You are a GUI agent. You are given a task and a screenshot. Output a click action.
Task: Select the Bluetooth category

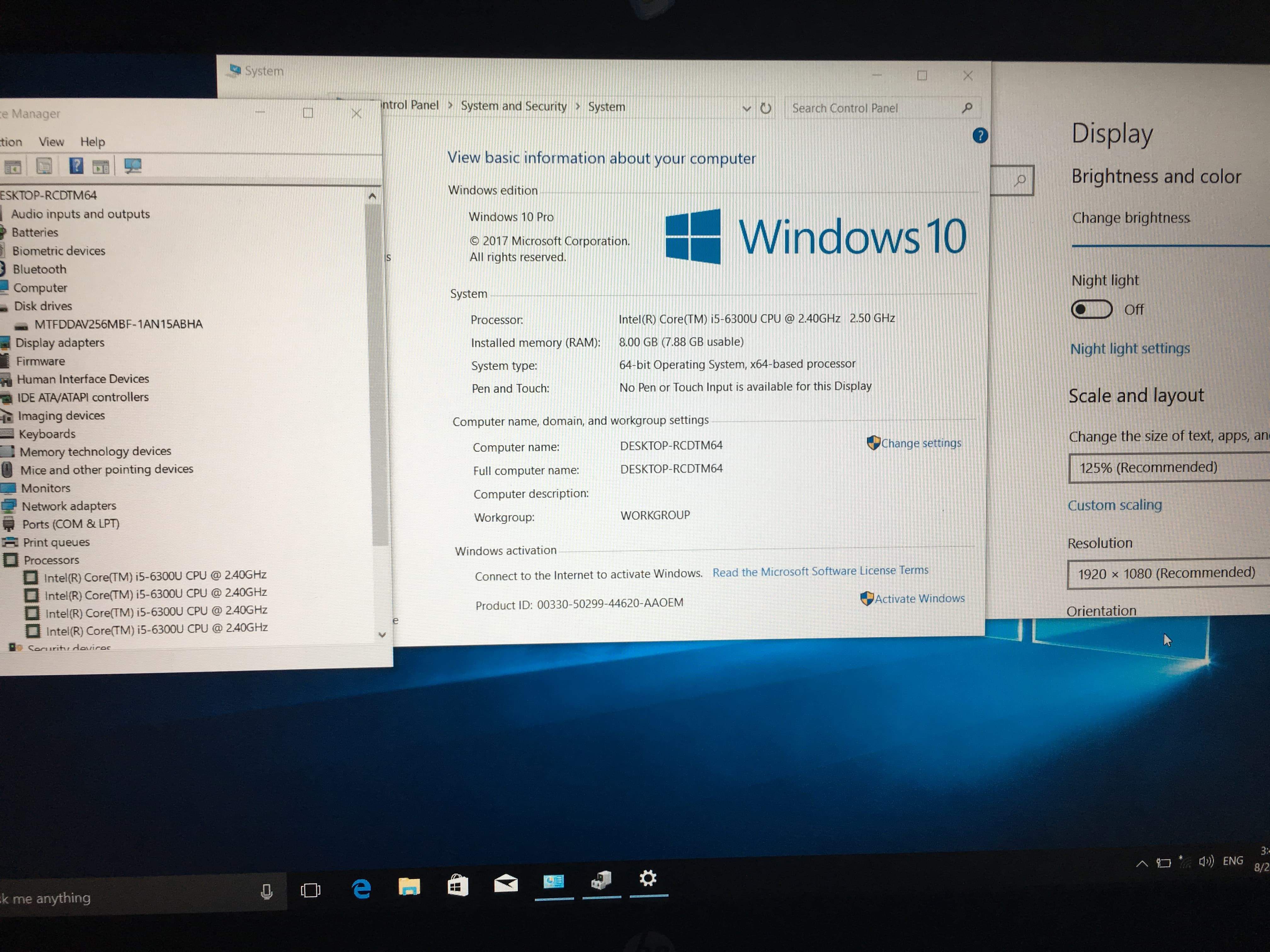39,269
